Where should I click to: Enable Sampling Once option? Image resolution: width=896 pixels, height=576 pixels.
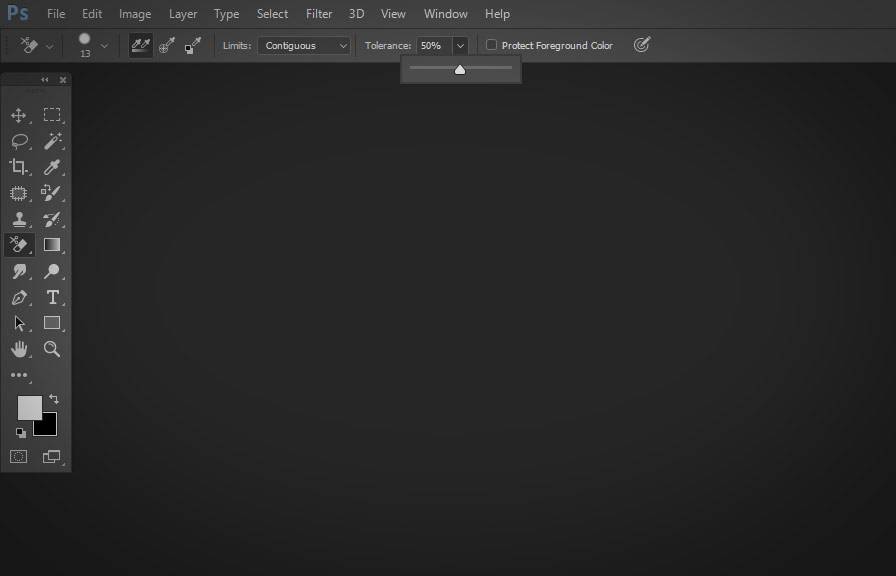click(167, 45)
